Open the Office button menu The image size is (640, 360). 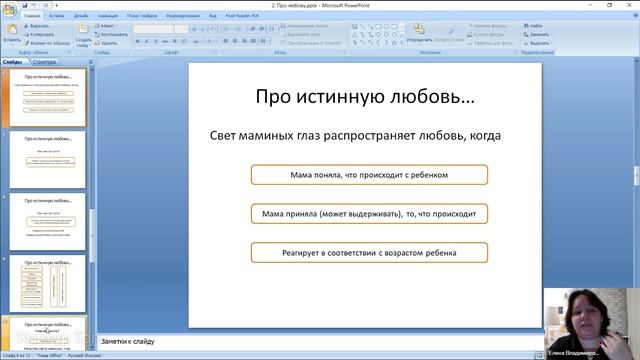[9, 9]
